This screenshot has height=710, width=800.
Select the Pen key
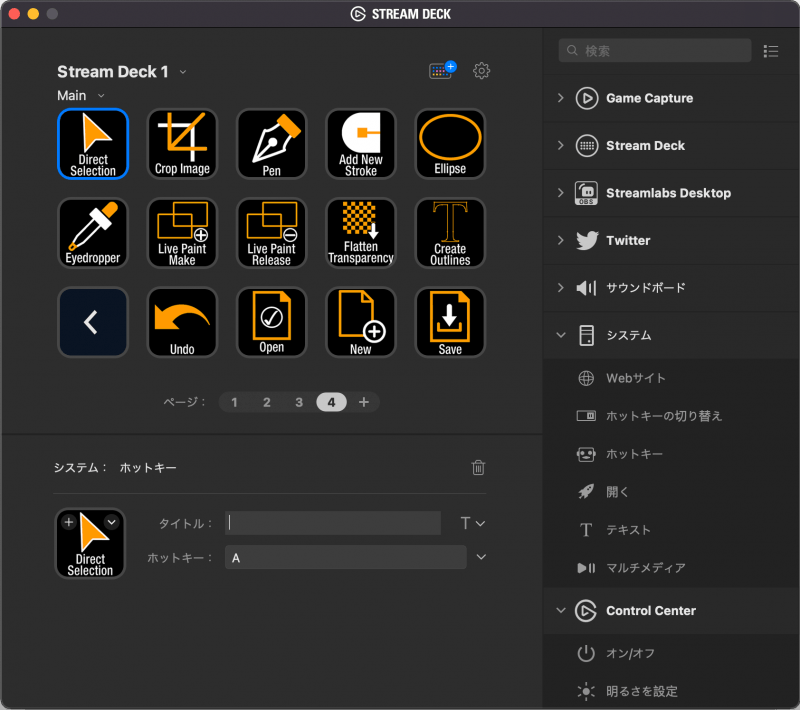click(x=271, y=144)
